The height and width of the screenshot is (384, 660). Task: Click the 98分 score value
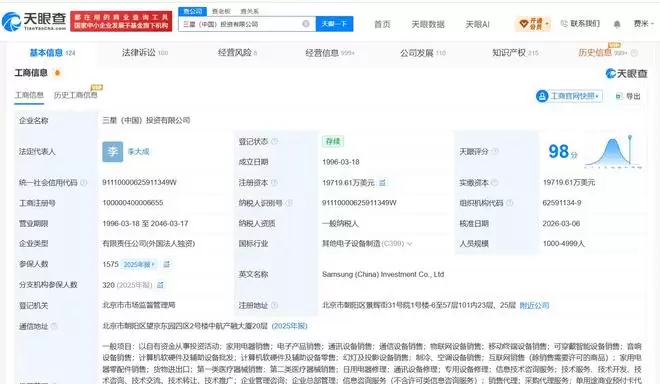[x=563, y=152]
